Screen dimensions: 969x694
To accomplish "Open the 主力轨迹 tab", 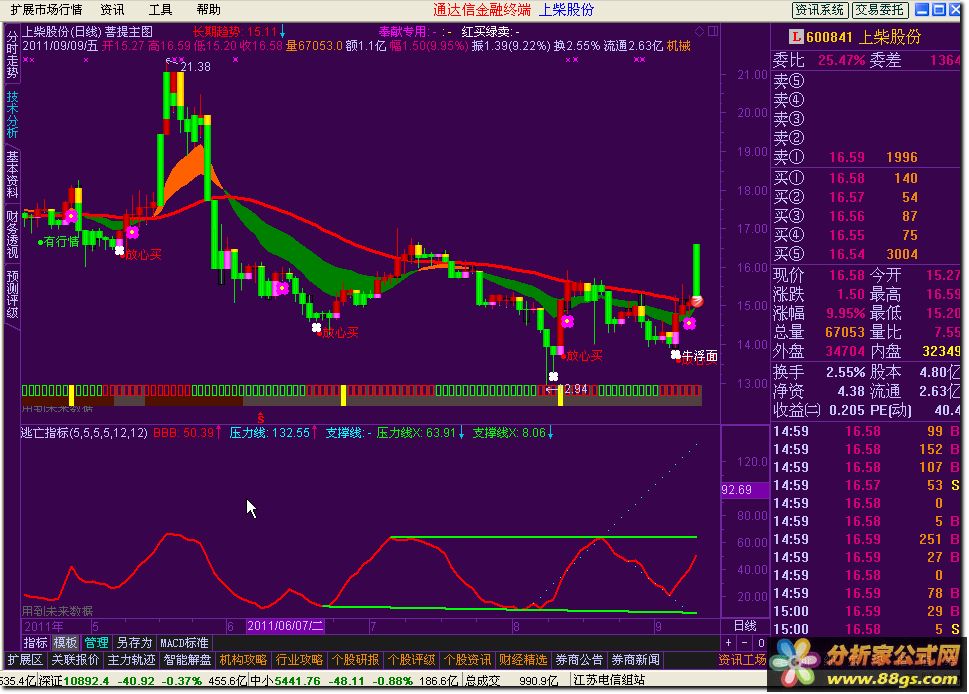I will [x=131, y=660].
